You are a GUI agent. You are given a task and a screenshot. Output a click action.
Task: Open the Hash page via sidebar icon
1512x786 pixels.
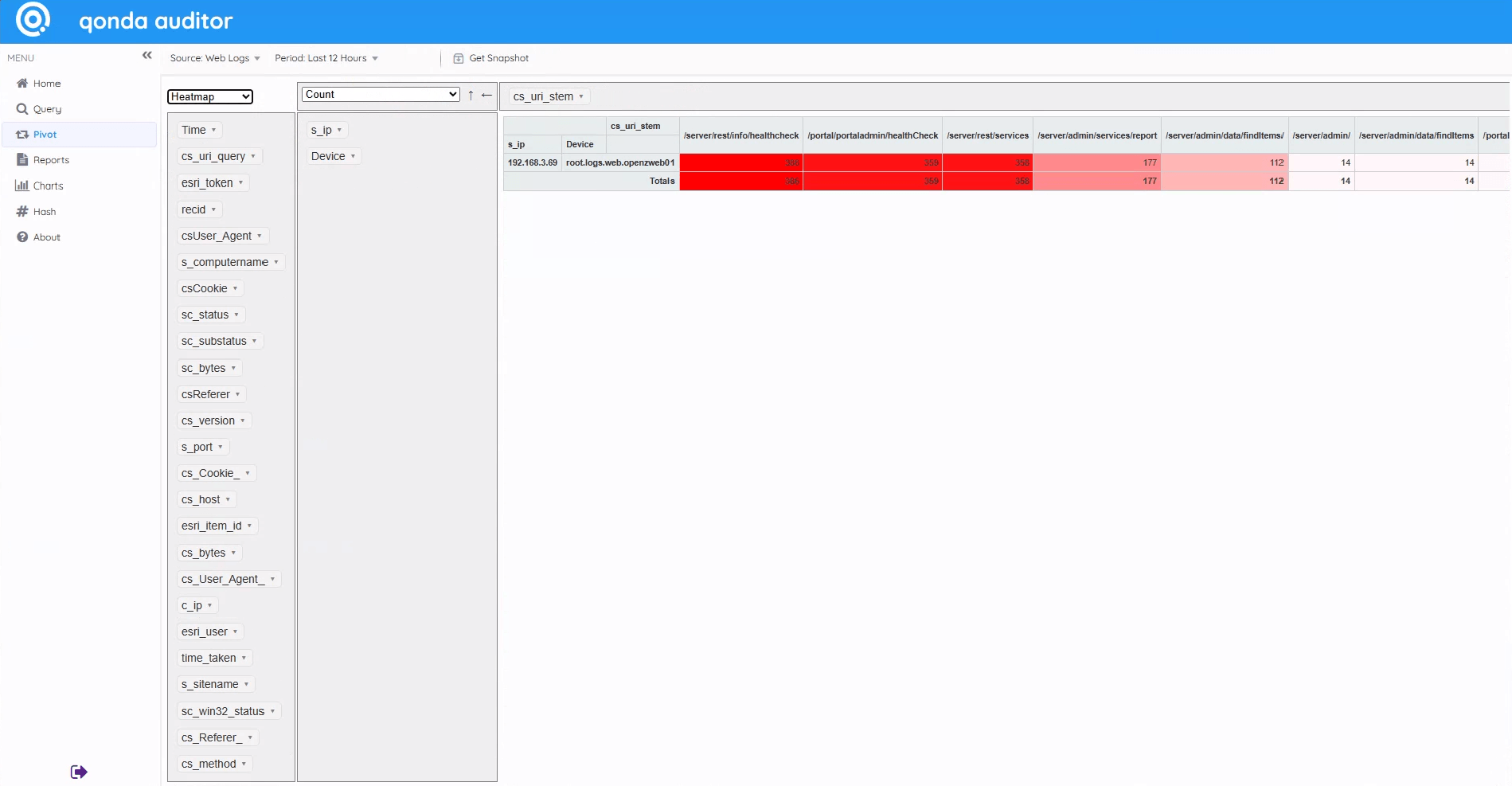(22, 211)
